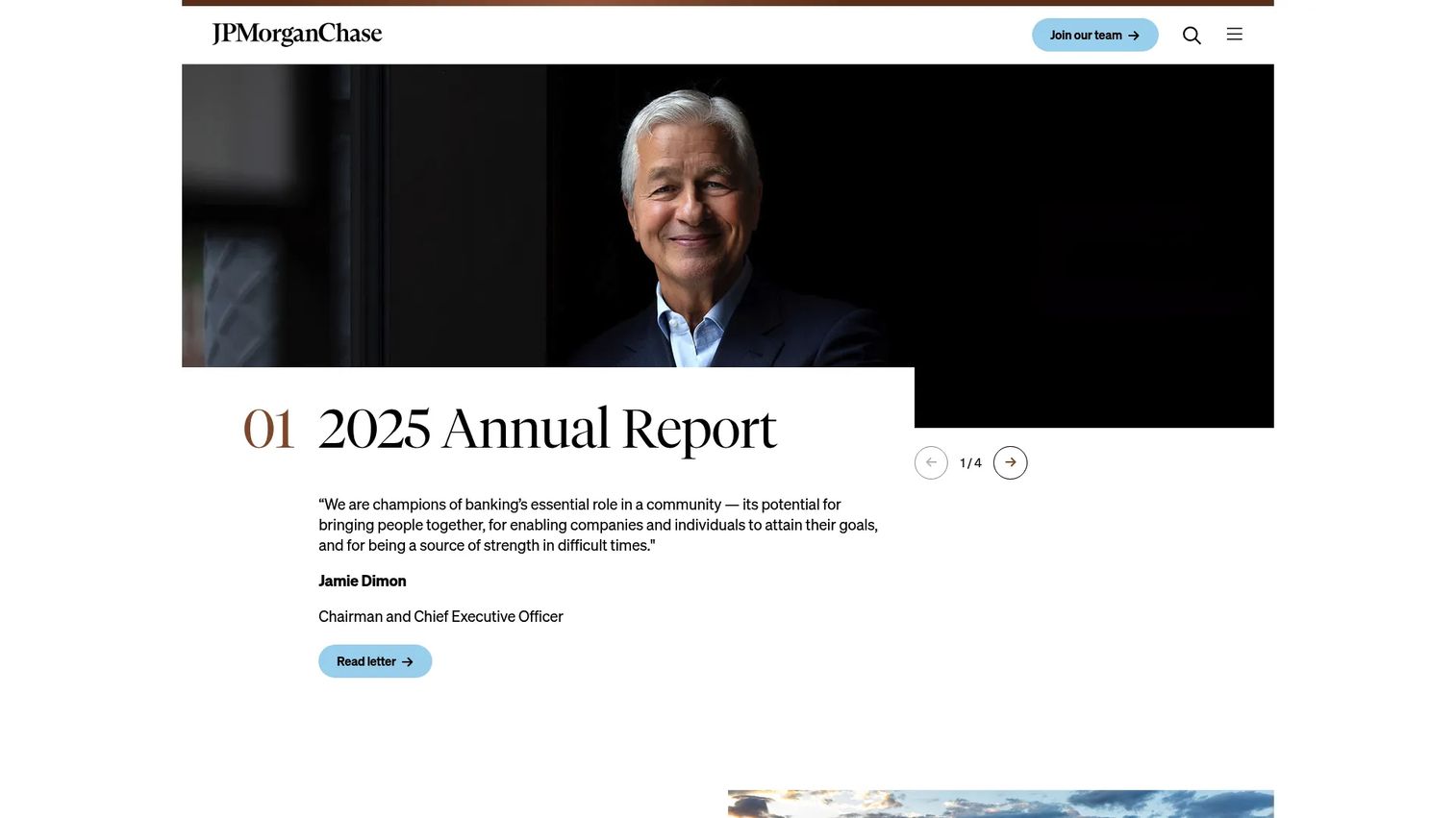Screen dimensions: 1456x818
Task: Click the JPMorganChase logo
Action: pyautogui.click(x=297, y=35)
